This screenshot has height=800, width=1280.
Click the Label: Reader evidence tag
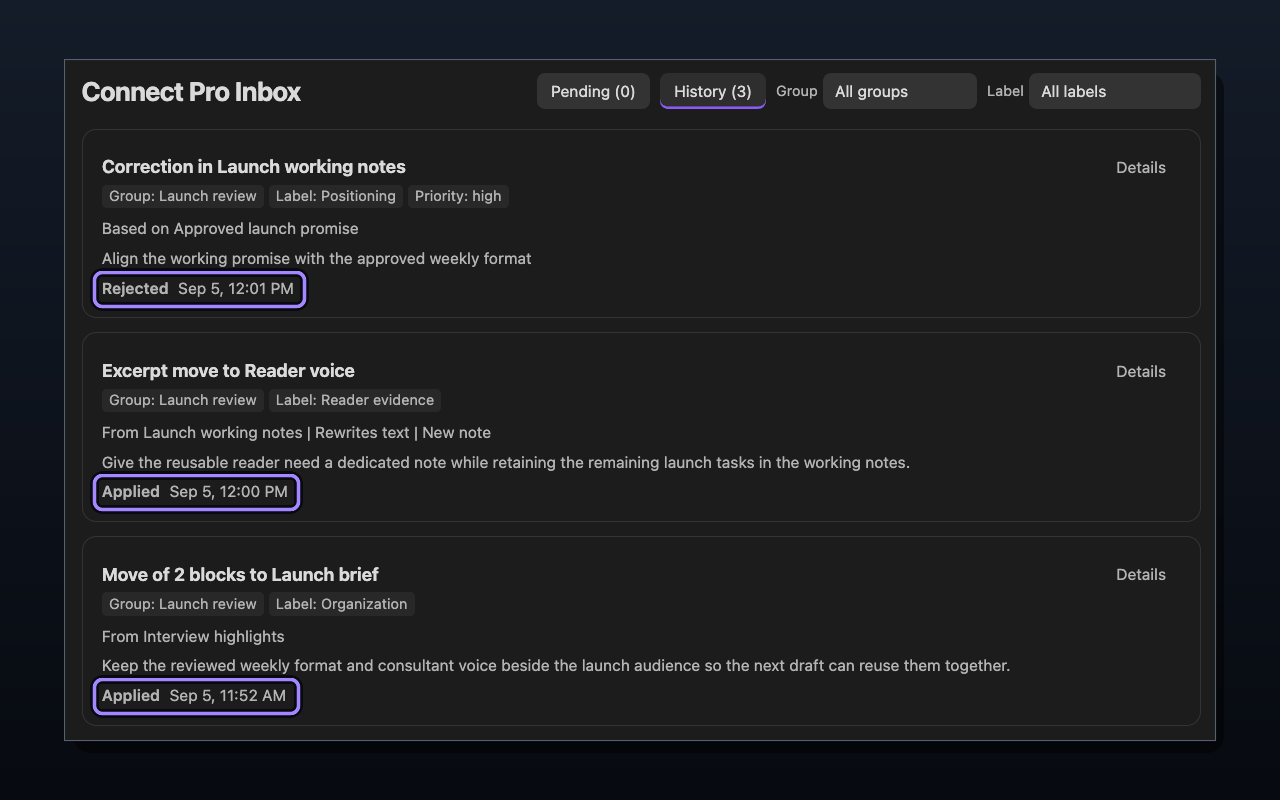(x=355, y=400)
